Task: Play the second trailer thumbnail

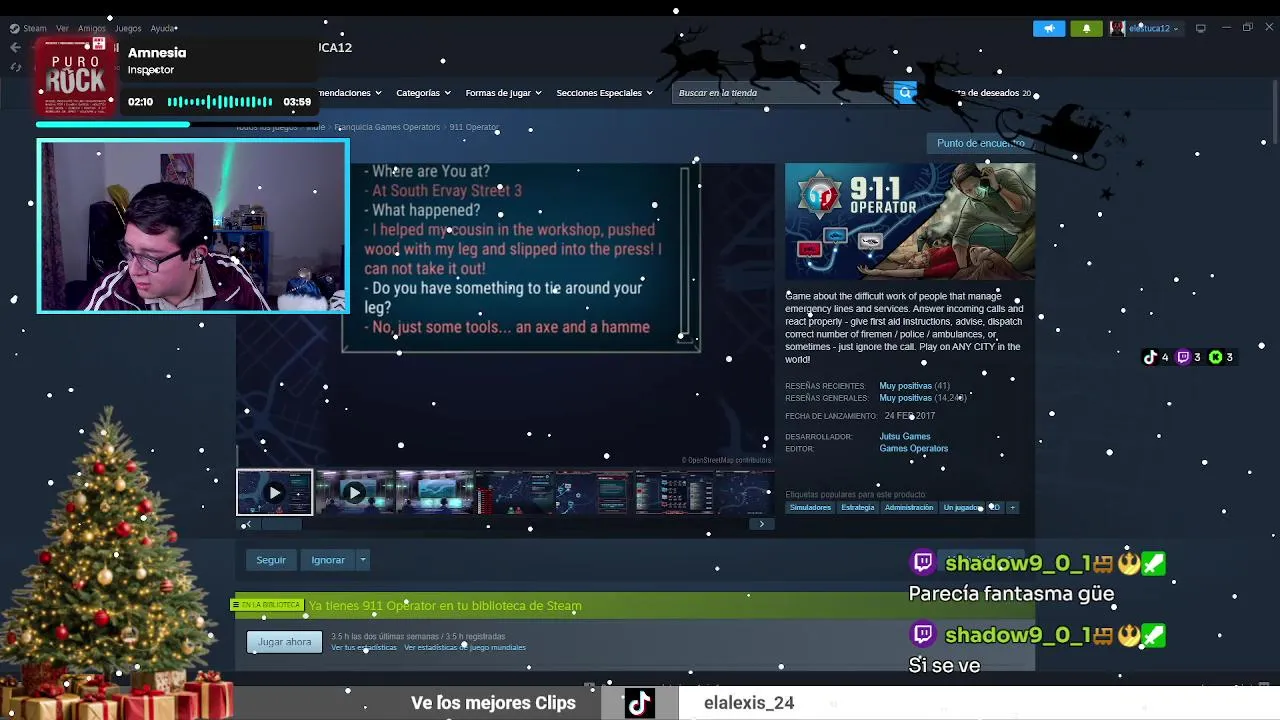Action: [354, 493]
